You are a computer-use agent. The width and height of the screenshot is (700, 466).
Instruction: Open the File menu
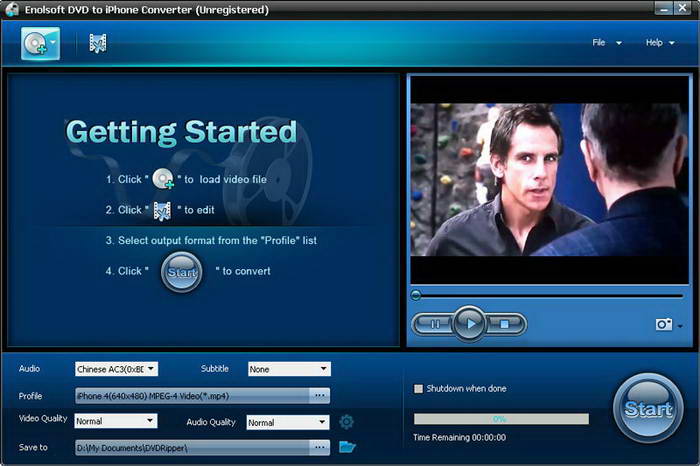tap(606, 43)
